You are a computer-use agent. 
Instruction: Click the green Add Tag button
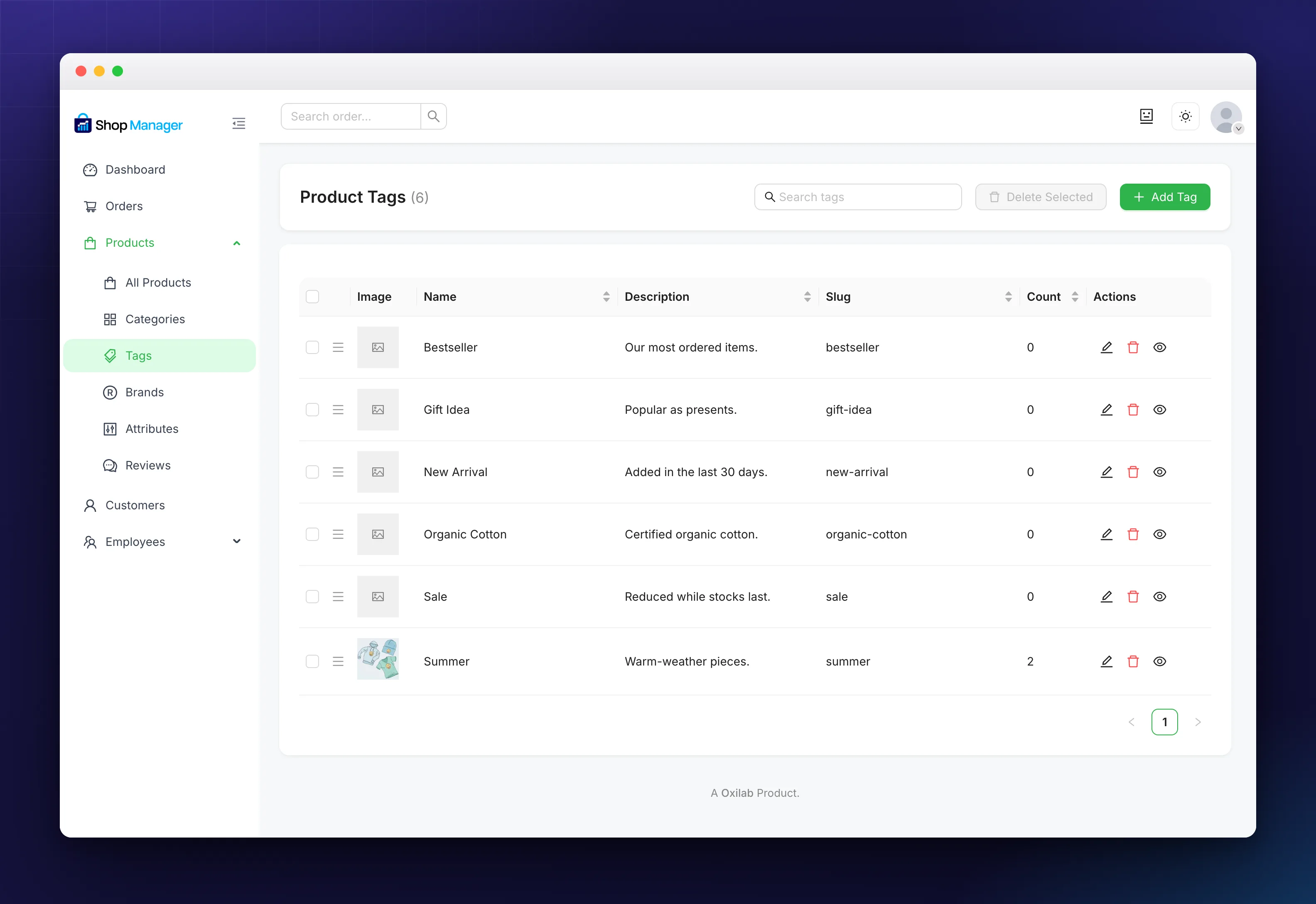pyautogui.click(x=1165, y=197)
